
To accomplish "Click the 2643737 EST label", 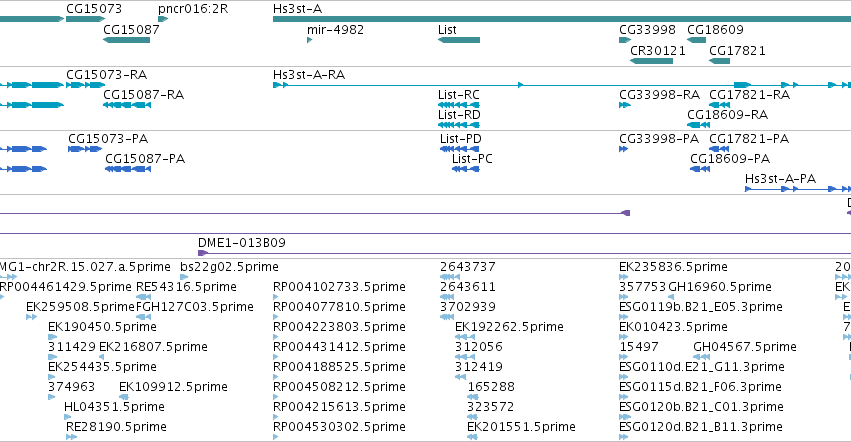I will 468,267.
